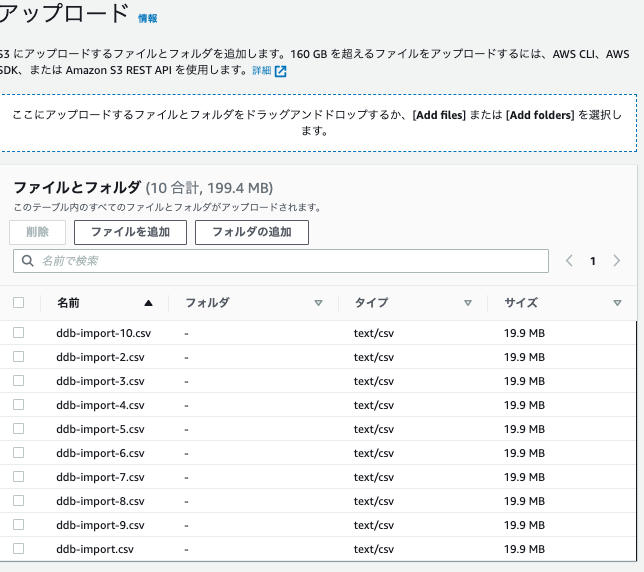Image resolution: width=644 pixels, height=572 pixels.
Task: Check the ddb-import-7.csv checkbox
Action: (18, 476)
